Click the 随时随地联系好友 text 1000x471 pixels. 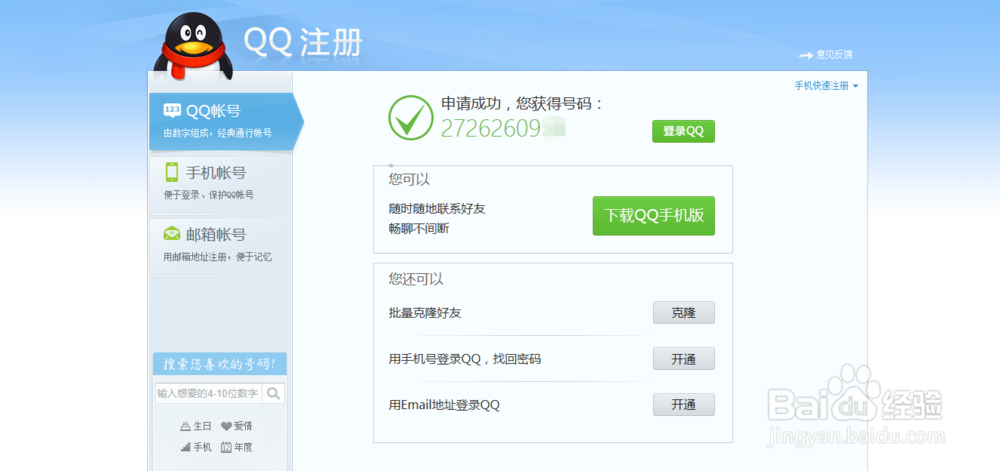tap(437, 208)
